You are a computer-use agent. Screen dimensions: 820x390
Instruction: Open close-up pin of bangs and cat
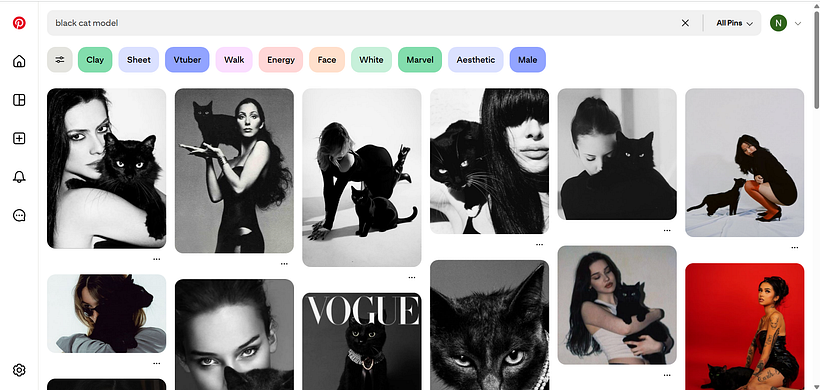[489, 161]
